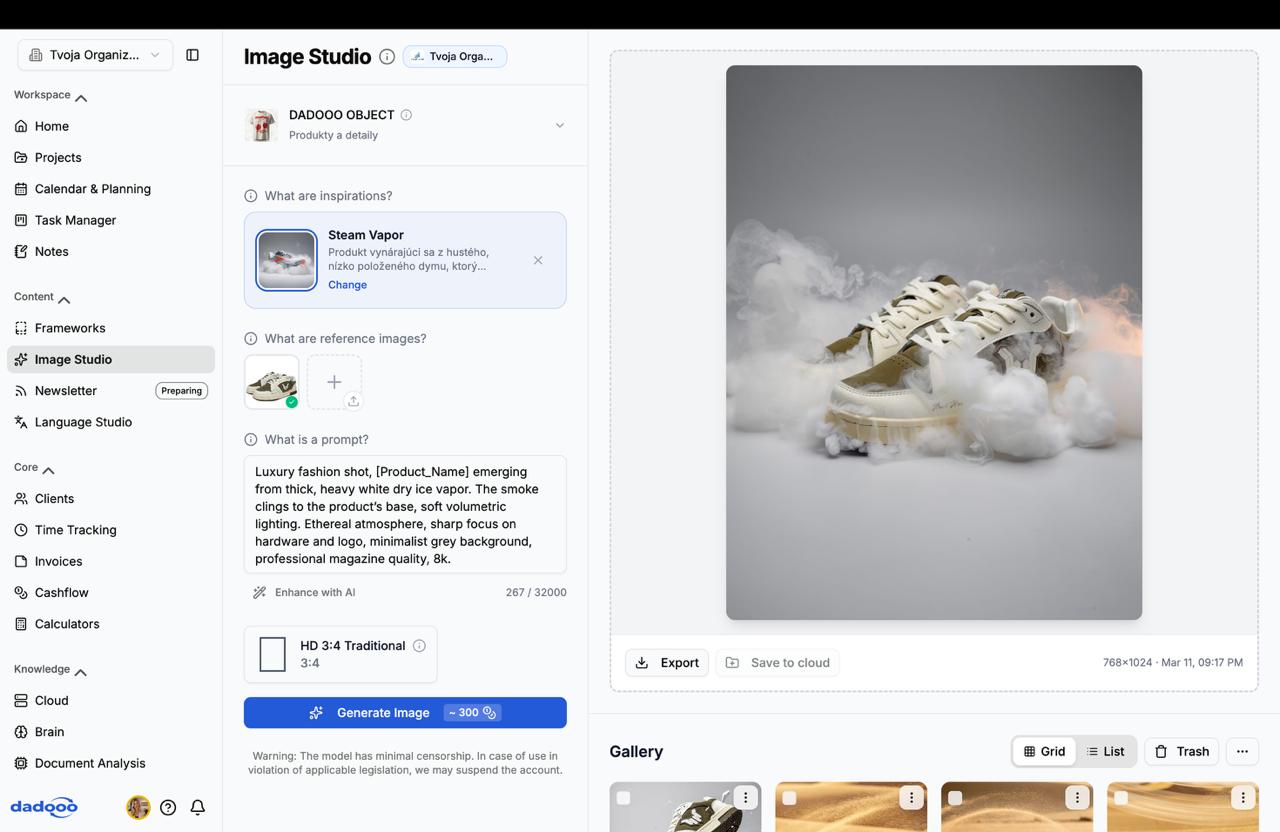Add a new reference image

point(334,382)
